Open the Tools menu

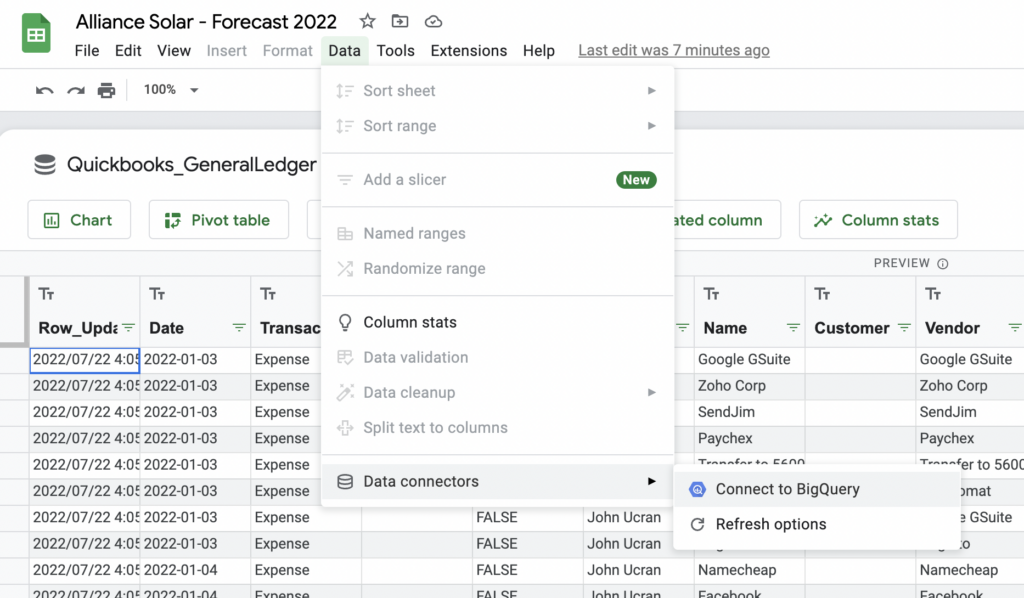[395, 51]
